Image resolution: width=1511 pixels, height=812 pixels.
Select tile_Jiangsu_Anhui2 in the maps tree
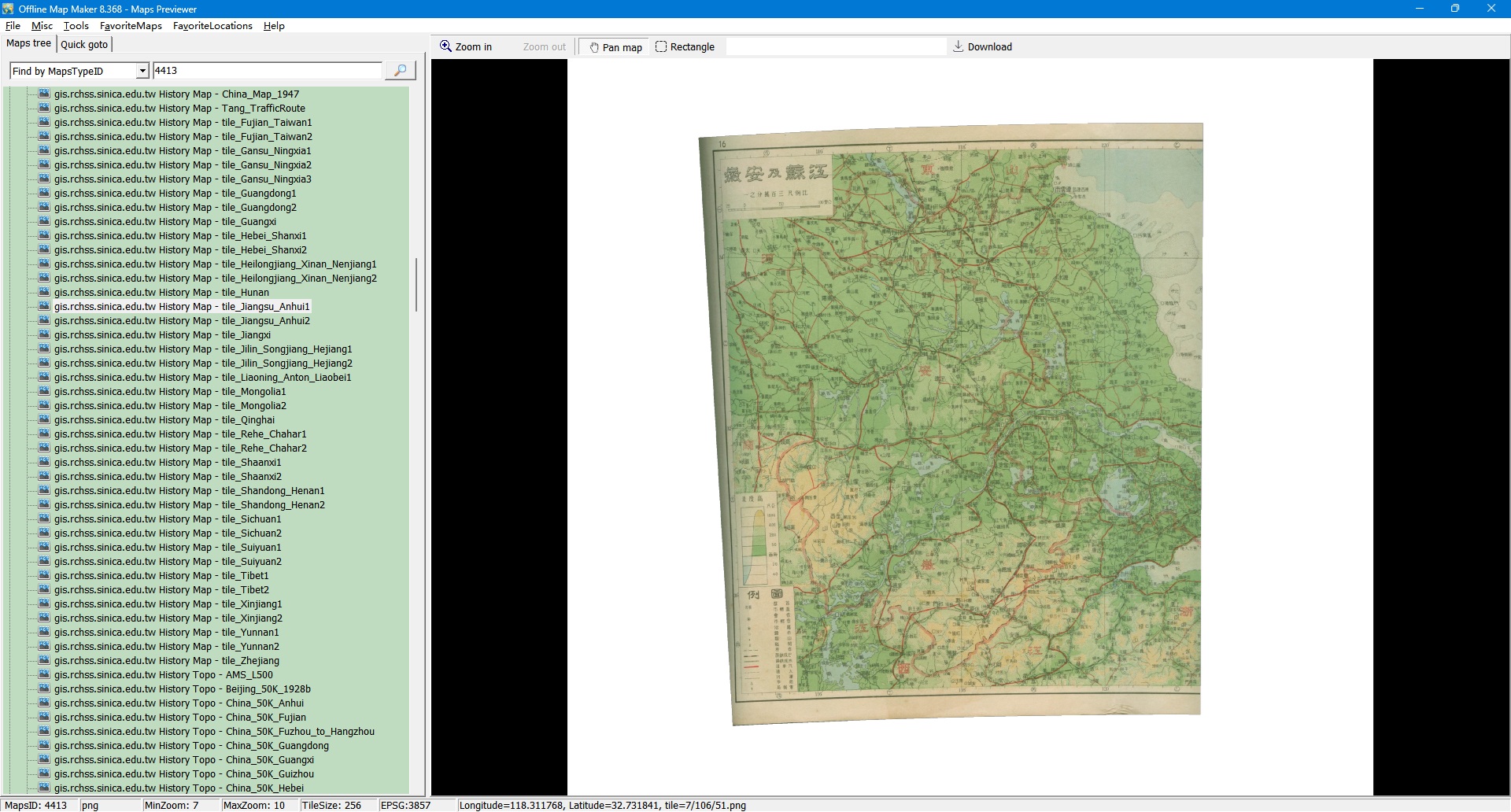pos(182,321)
